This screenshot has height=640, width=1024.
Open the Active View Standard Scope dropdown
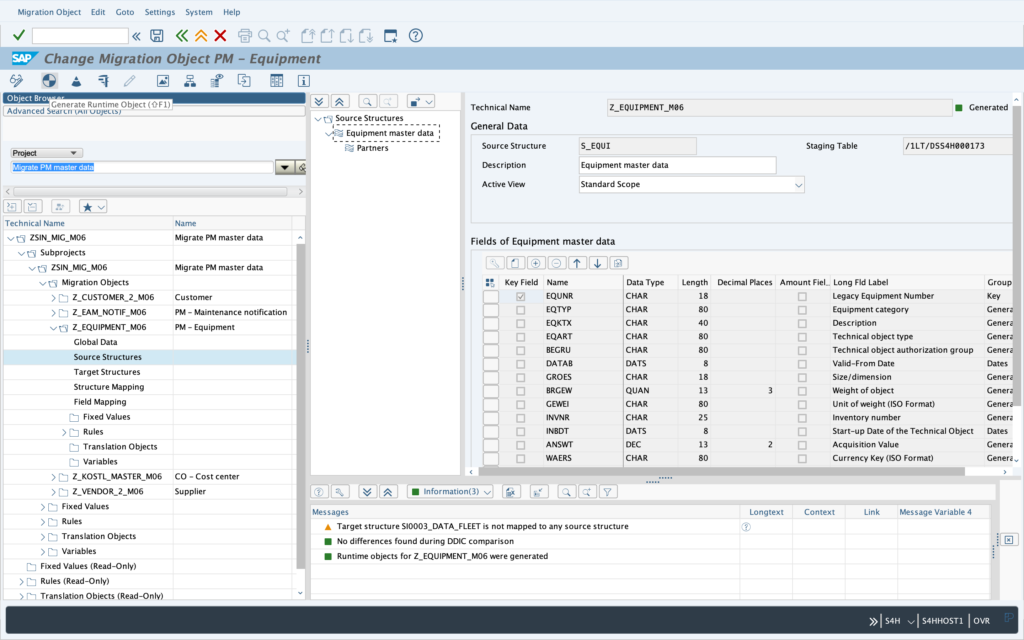798,185
